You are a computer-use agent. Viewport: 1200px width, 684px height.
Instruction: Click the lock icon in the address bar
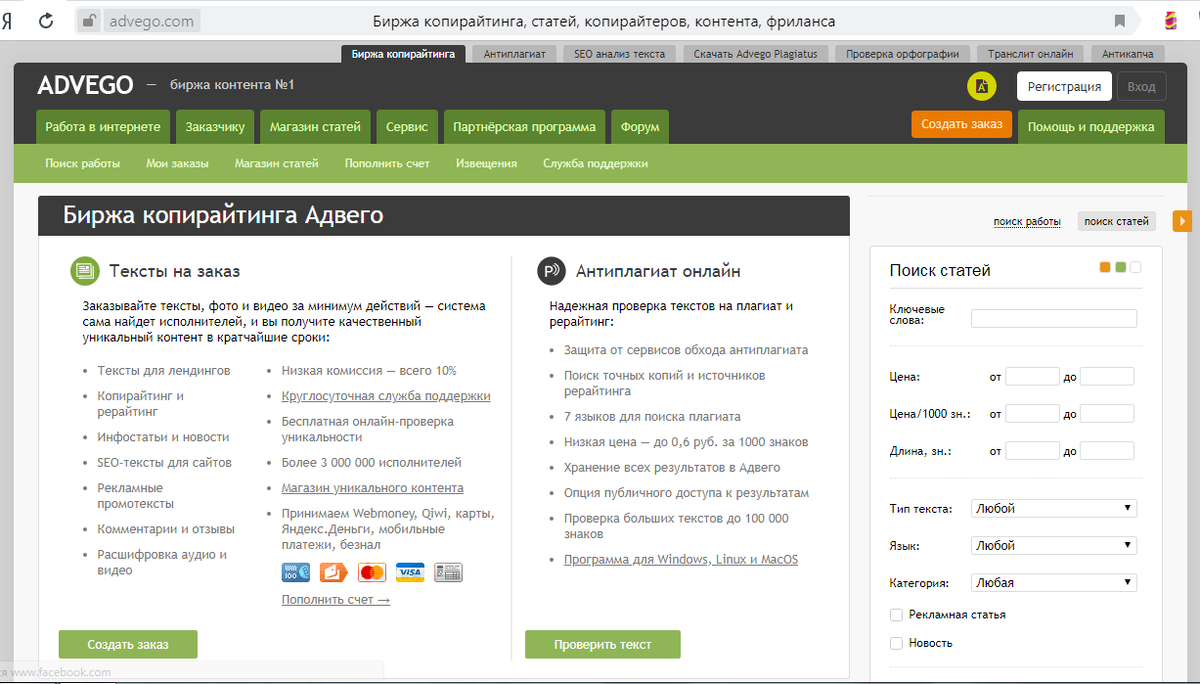click(x=89, y=20)
